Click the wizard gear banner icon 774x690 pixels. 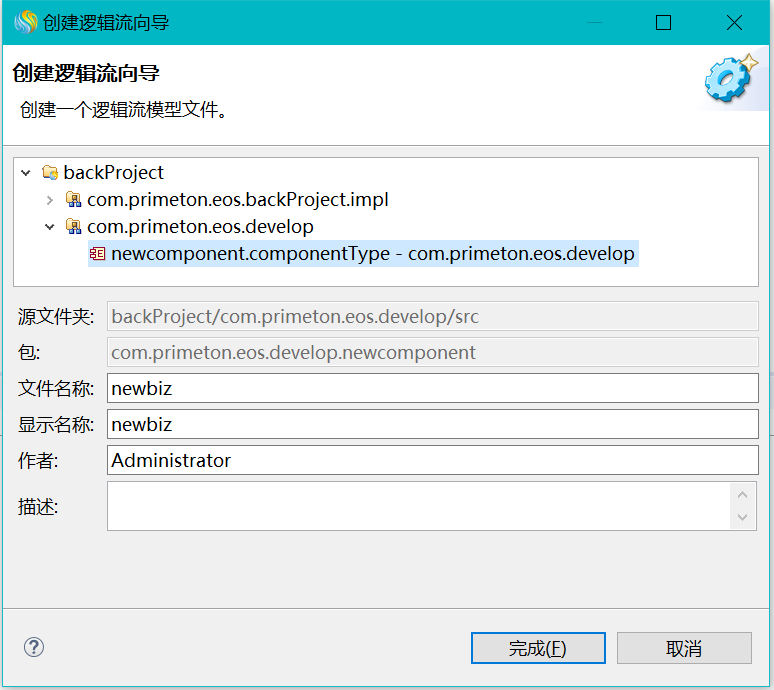pyautogui.click(x=730, y=79)
